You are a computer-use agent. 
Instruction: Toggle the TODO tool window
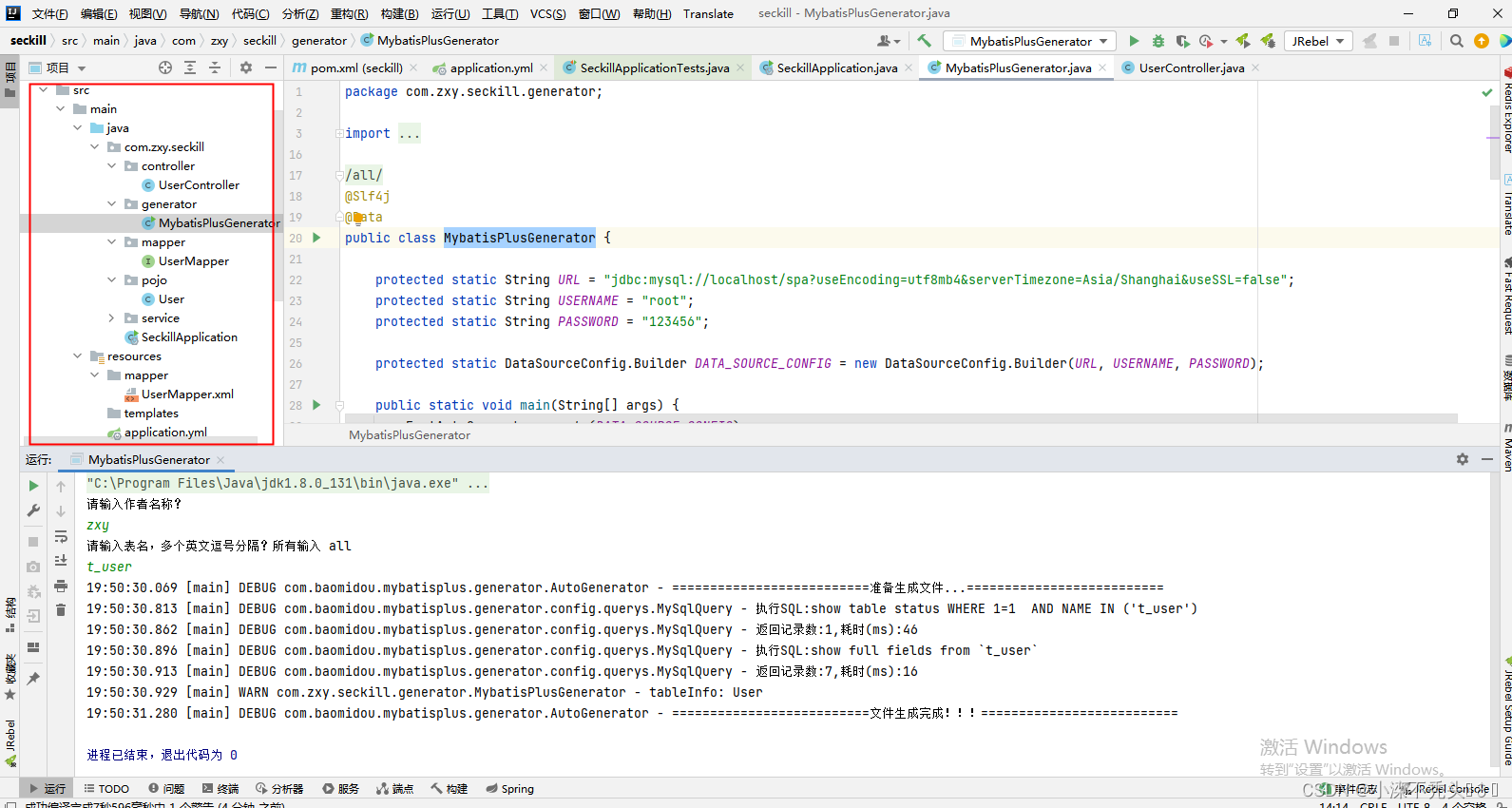point(106,789)
